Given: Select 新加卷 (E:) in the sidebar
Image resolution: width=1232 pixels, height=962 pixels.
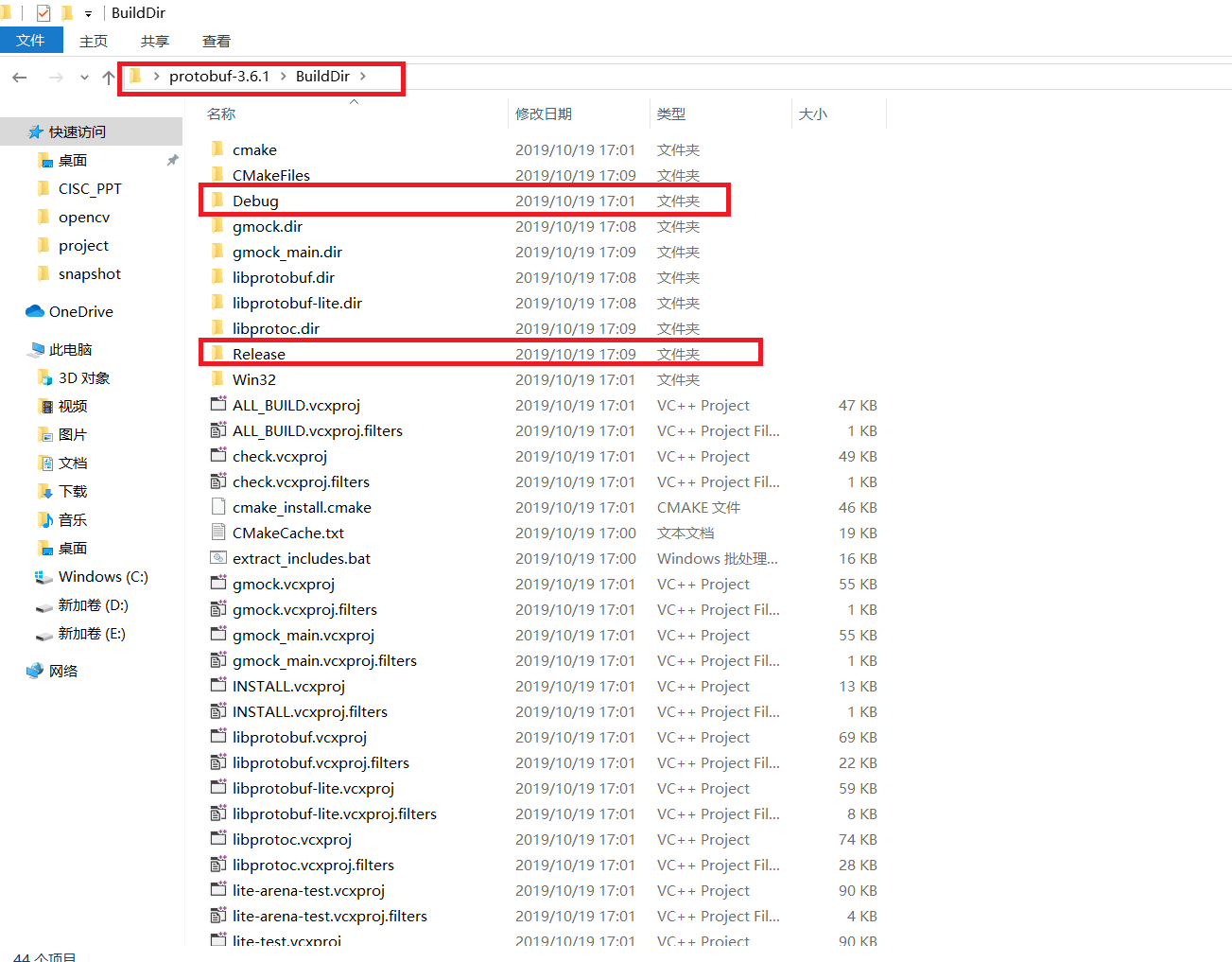Looking at the screenshot, I should click(92, 633).
